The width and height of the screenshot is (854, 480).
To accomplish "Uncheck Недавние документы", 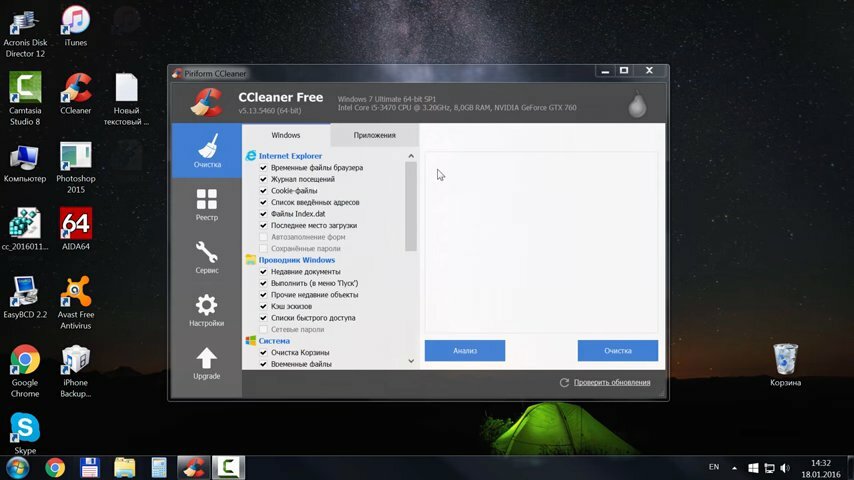I will (x=263, y=271).
